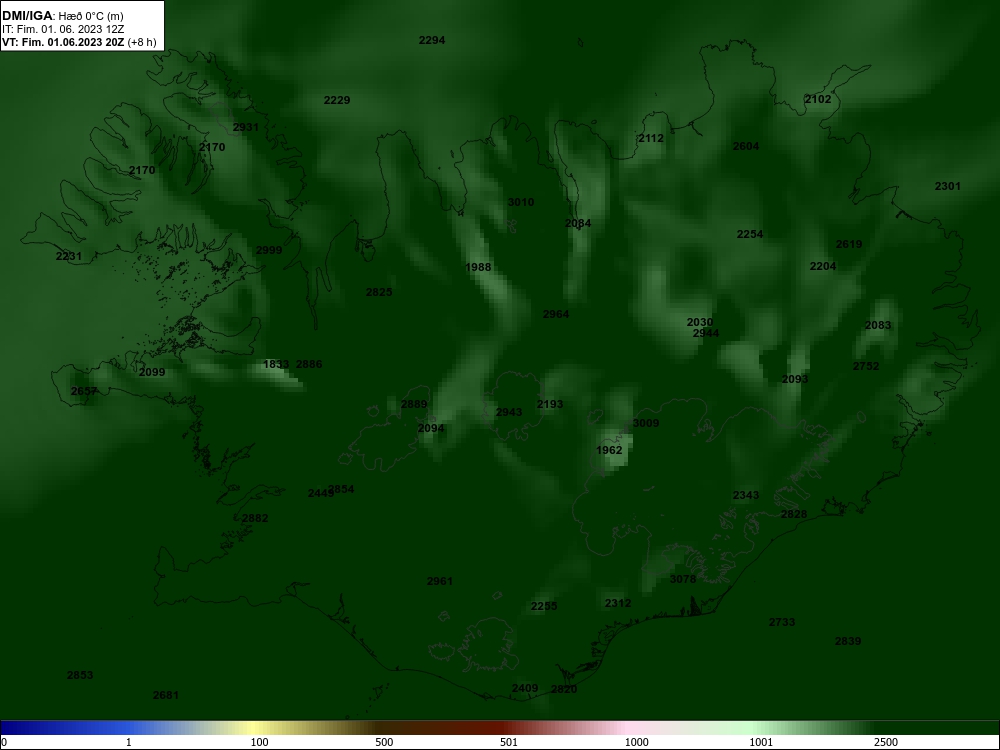Click the map value 2084
The width and height of the screenshot is (1000, 750).
pyautogui.click(x=578, y=223)
